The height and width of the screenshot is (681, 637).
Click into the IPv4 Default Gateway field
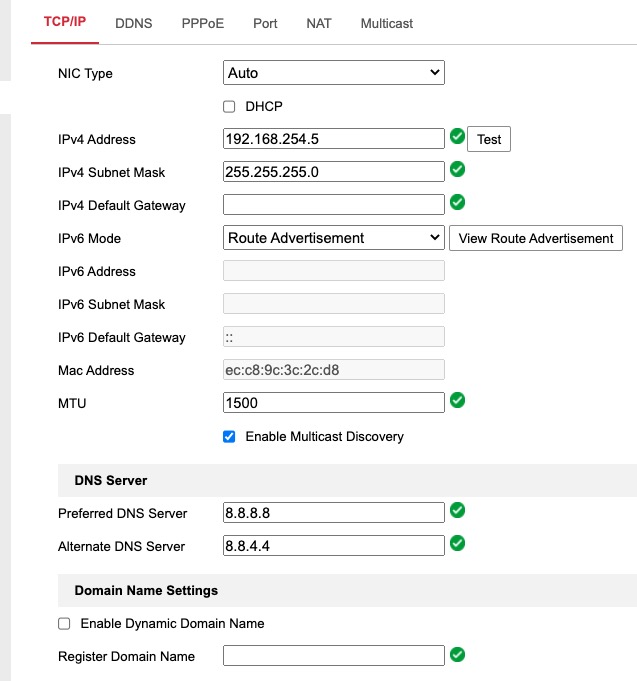pyautogui.click(x=333, y=205)
